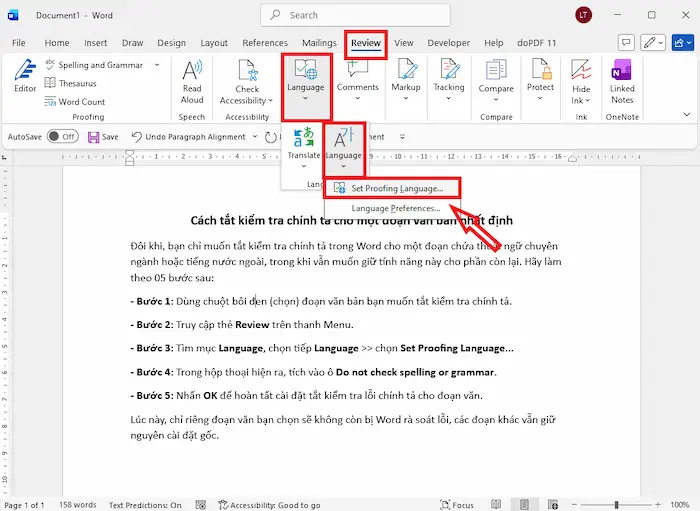700x511 pixels.
Task: Toggle the AutoSave switch
Action: 62,137
